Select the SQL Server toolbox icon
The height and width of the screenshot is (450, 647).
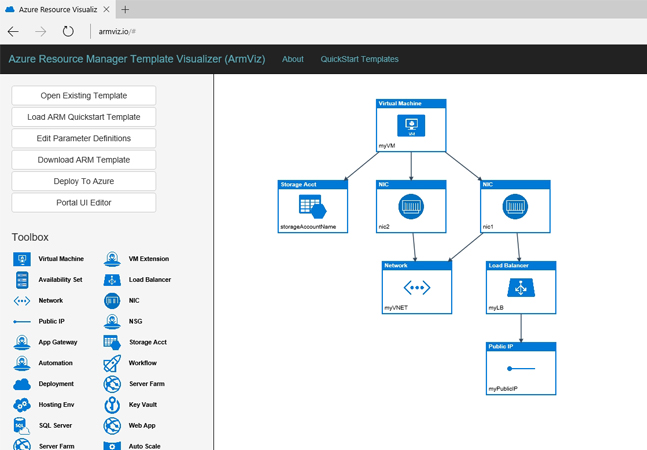tap(21, 426)
